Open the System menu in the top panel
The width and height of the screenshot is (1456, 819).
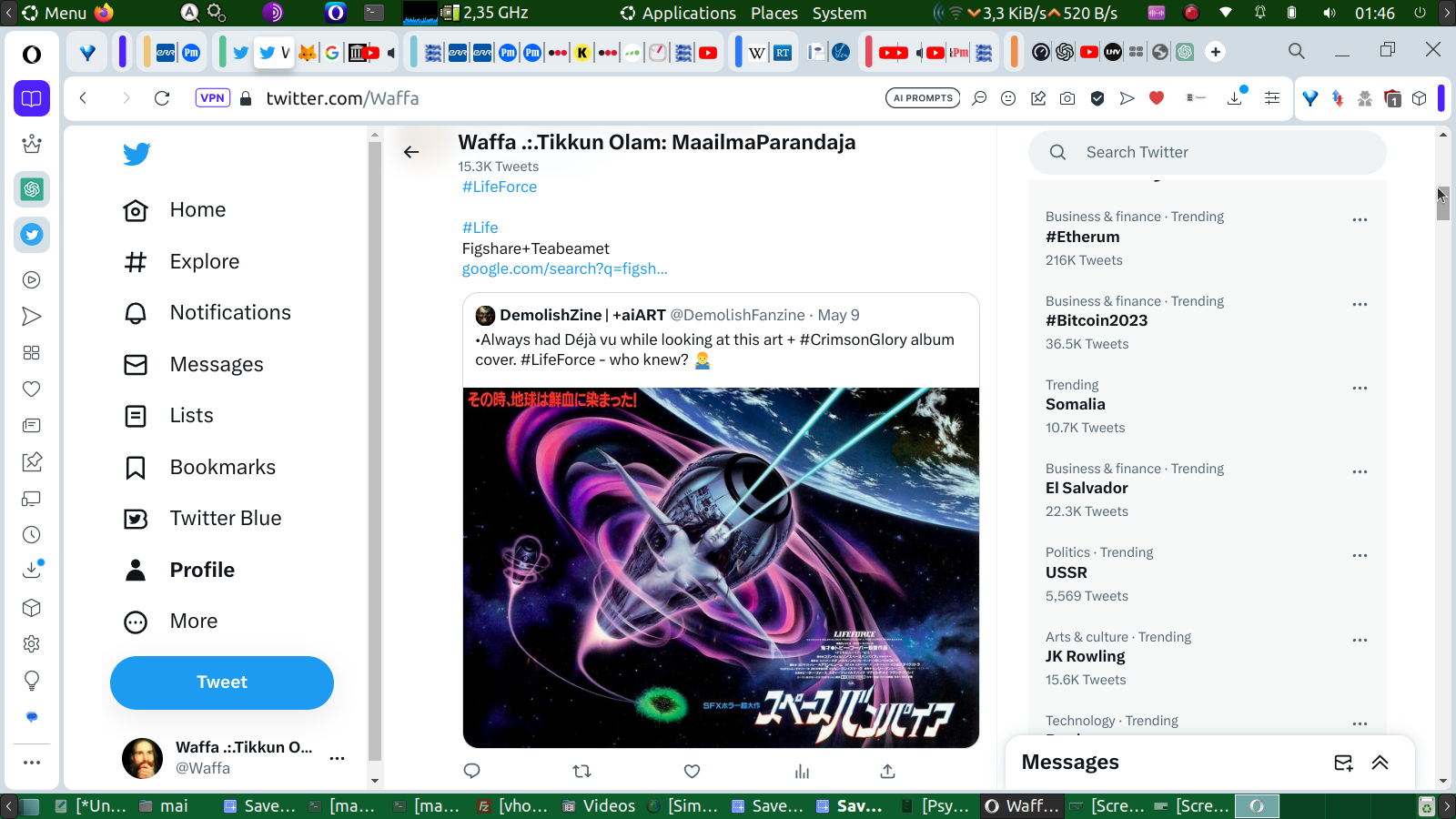[x=839, y=14]
